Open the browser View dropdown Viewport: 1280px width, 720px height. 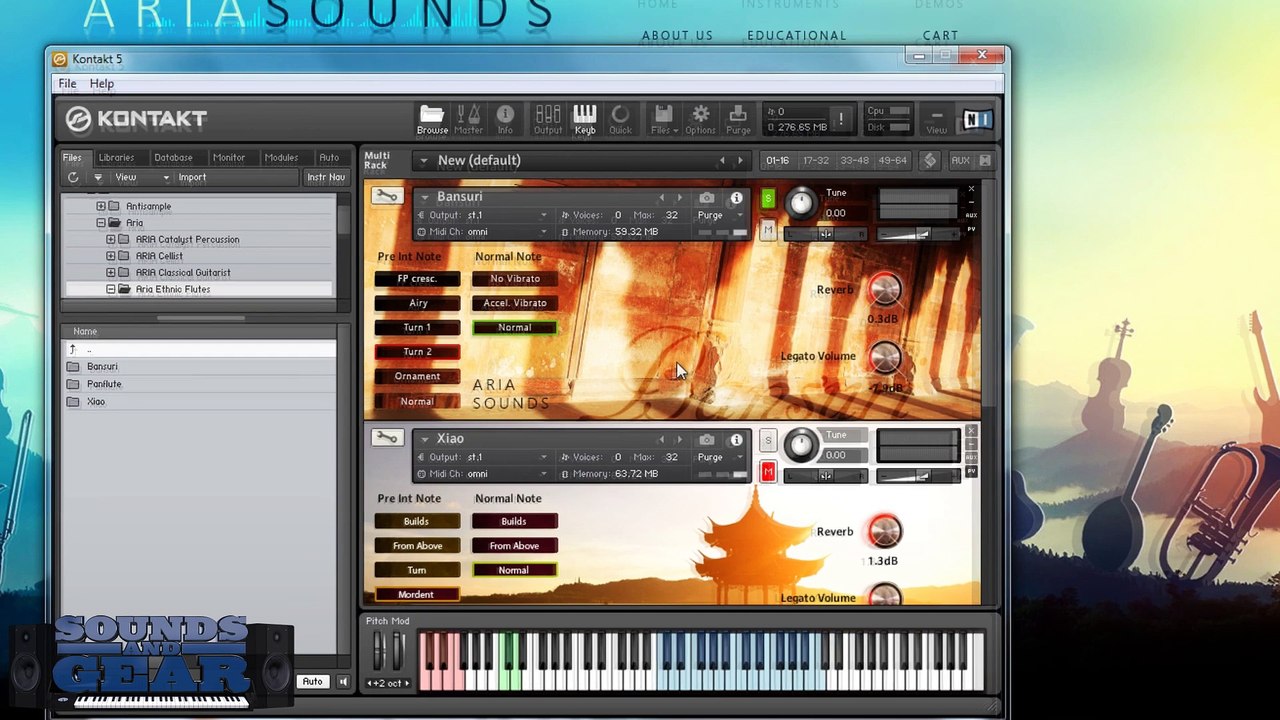(141, 177)
